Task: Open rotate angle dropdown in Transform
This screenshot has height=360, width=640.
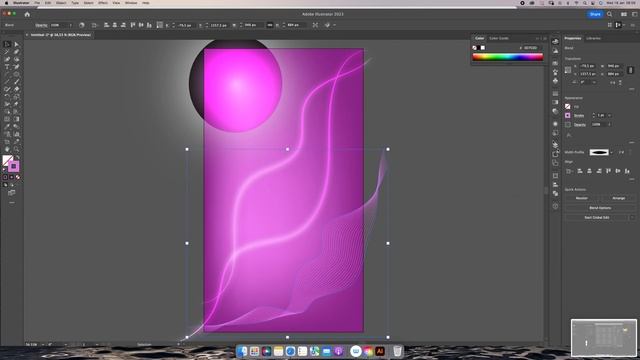Action: pos(594,82)
